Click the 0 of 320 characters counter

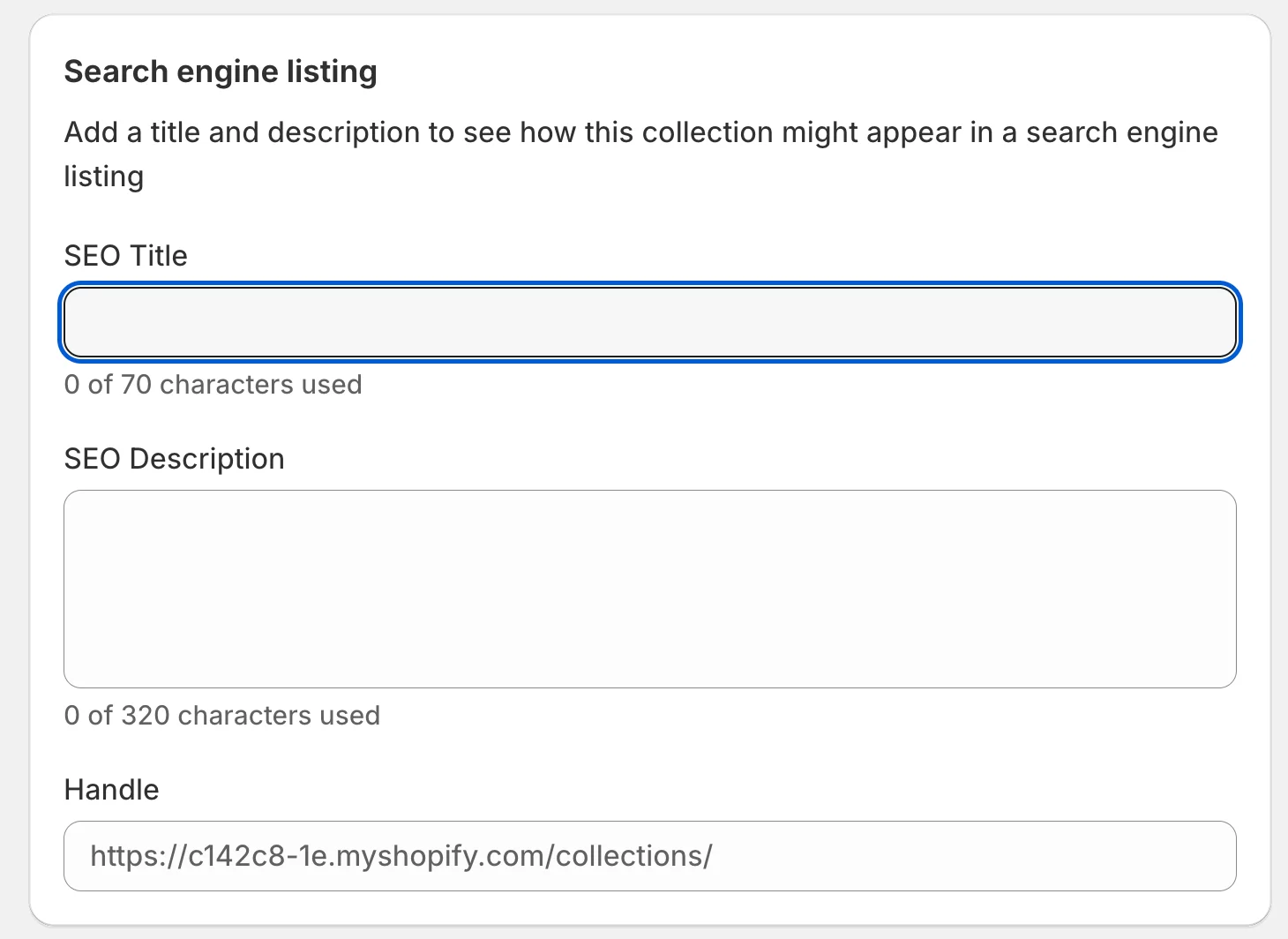(x=221, y=715)
